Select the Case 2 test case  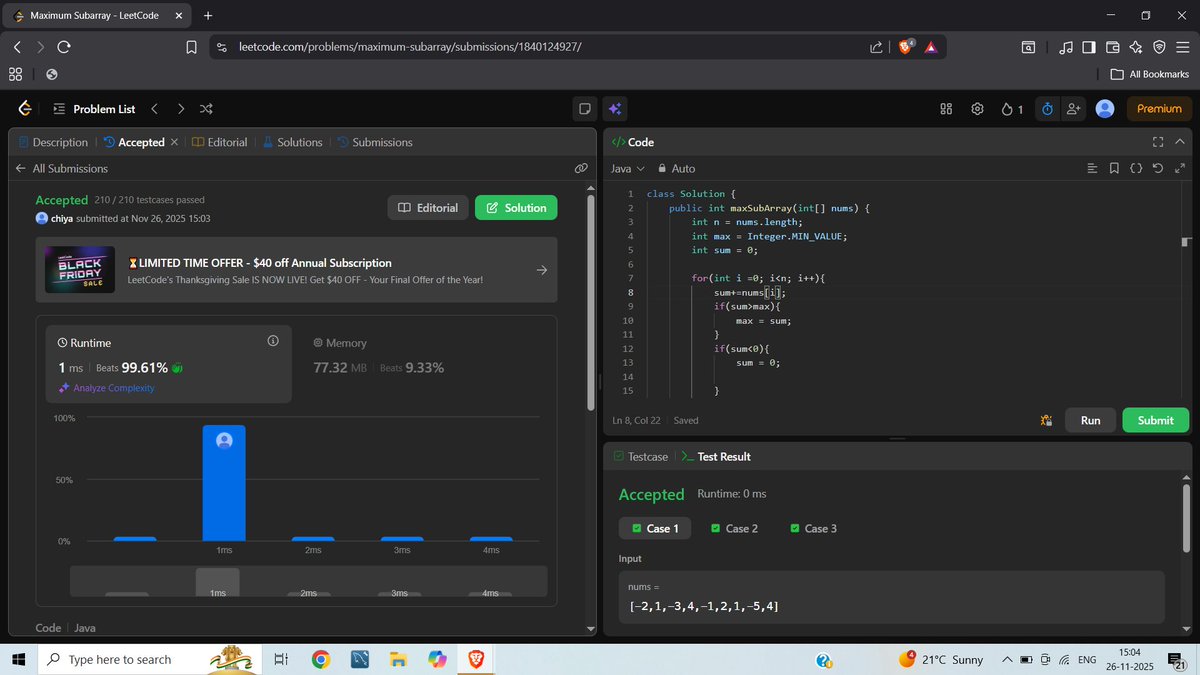(x=734, y=528)
